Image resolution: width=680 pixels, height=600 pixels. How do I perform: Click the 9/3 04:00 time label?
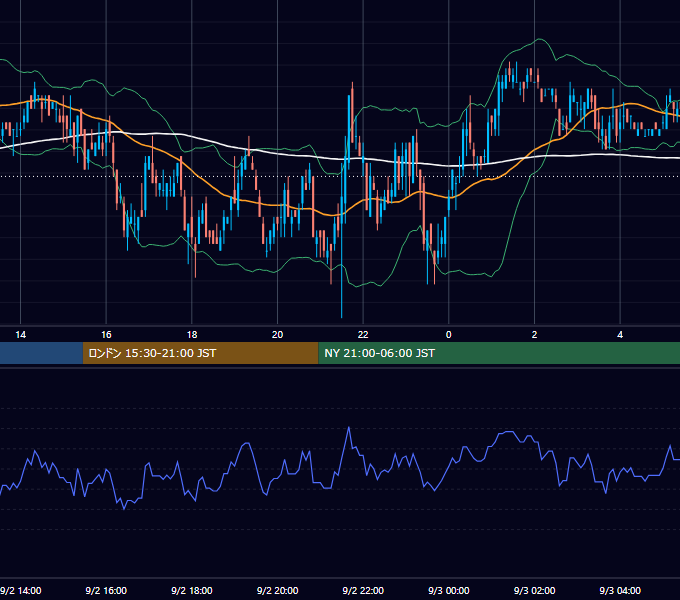[x=620, y=590]
